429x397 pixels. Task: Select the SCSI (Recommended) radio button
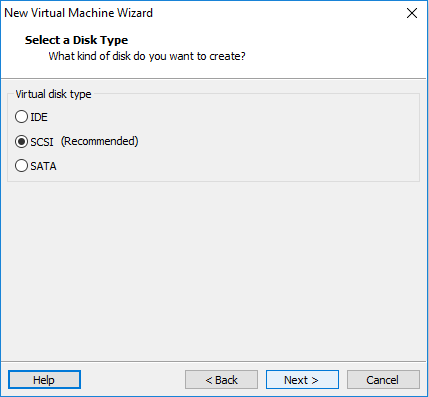(21, 142)
